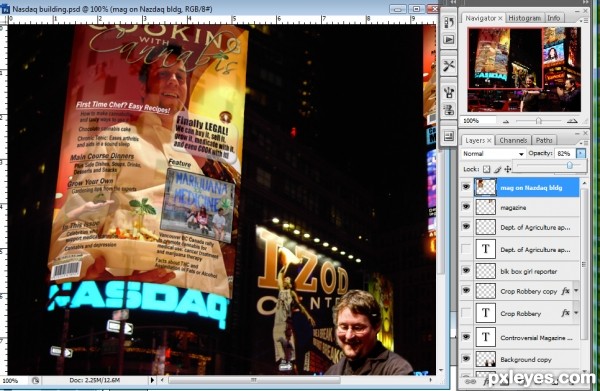Select the Crop Robbery text layer T thumbnail
Screen dimensions: 600x391
pyautogui.click(x=486, y=313)
